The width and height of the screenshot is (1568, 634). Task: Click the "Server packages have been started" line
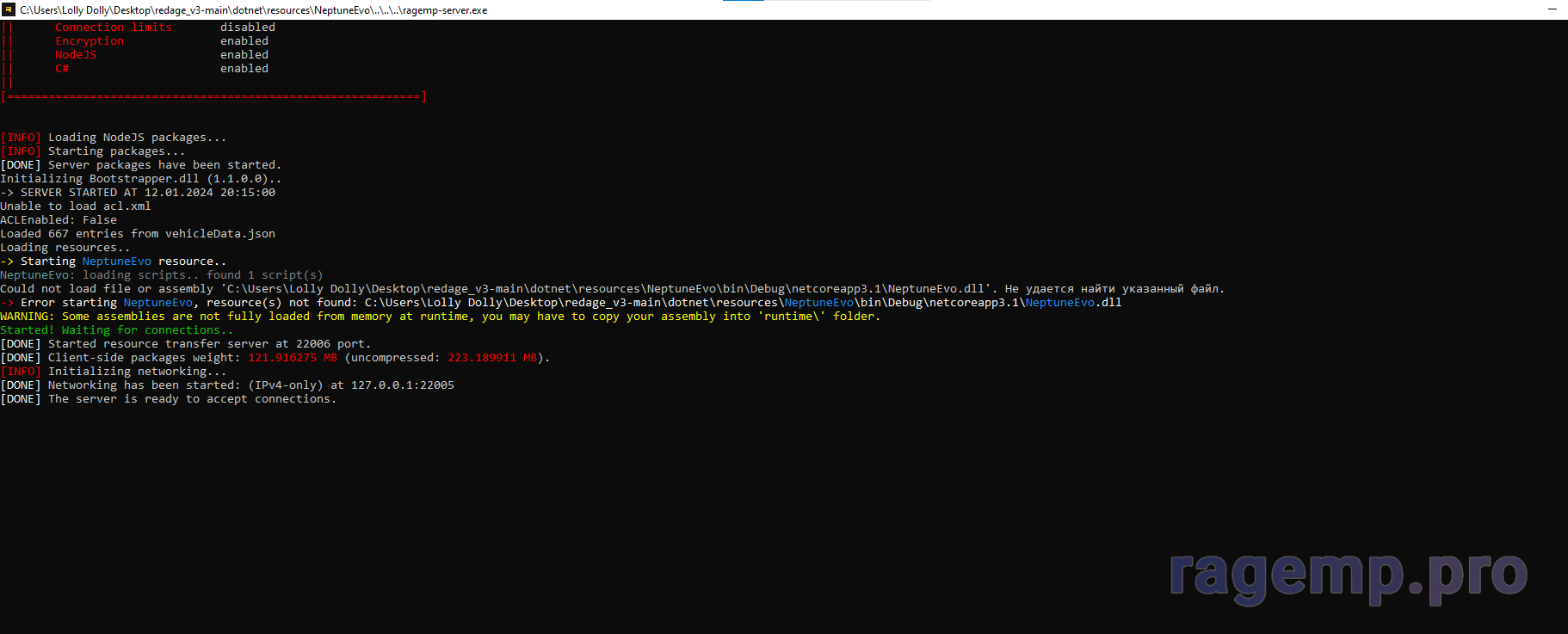pos(164,165)
